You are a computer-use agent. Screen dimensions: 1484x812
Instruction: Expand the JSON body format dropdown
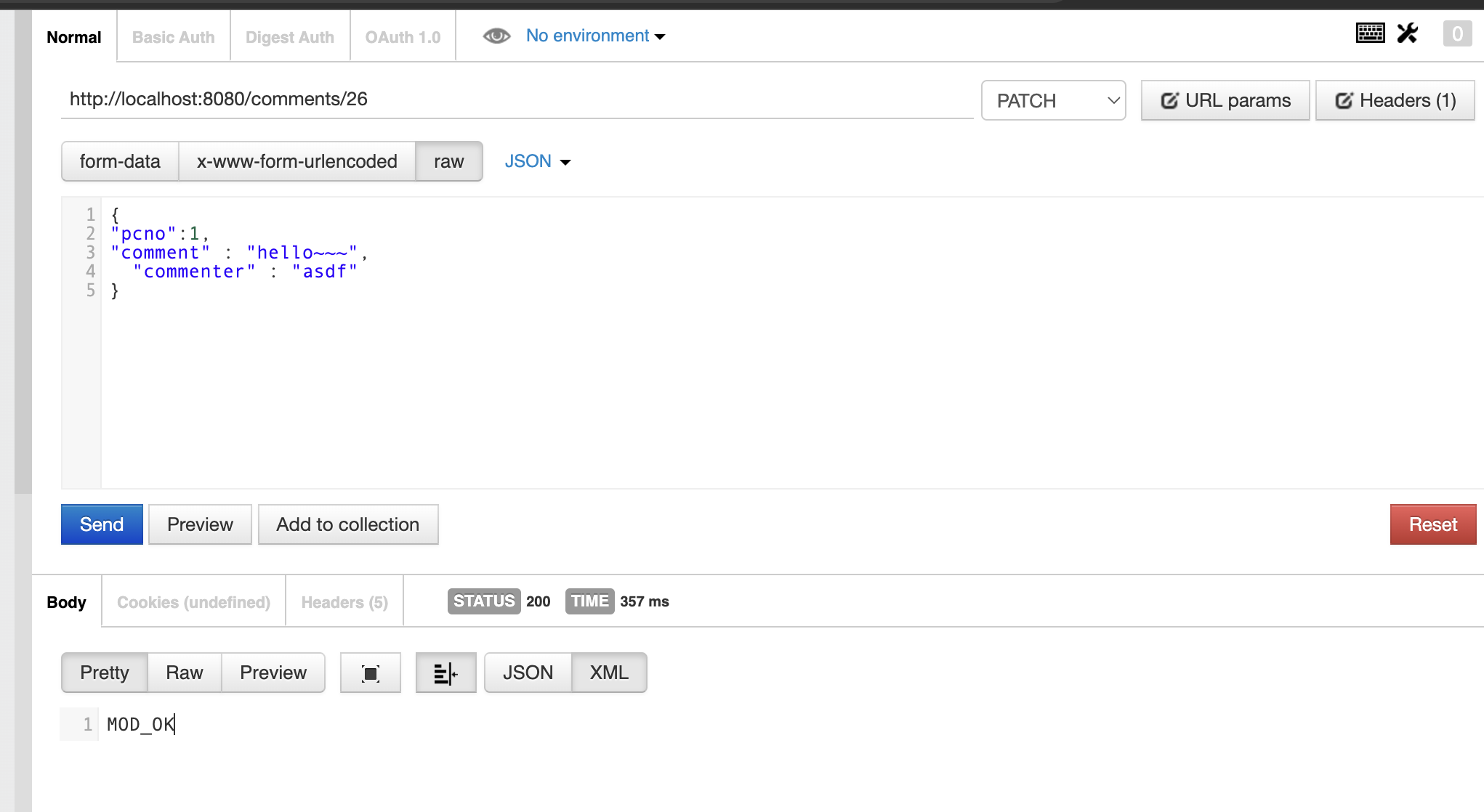537,161
